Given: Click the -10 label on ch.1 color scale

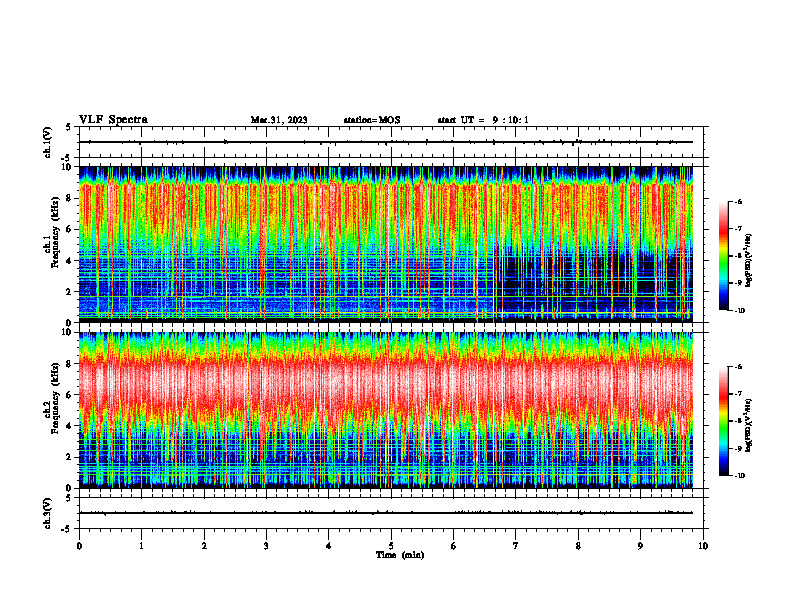Looking at the screenshot, I should pos(740,311).
